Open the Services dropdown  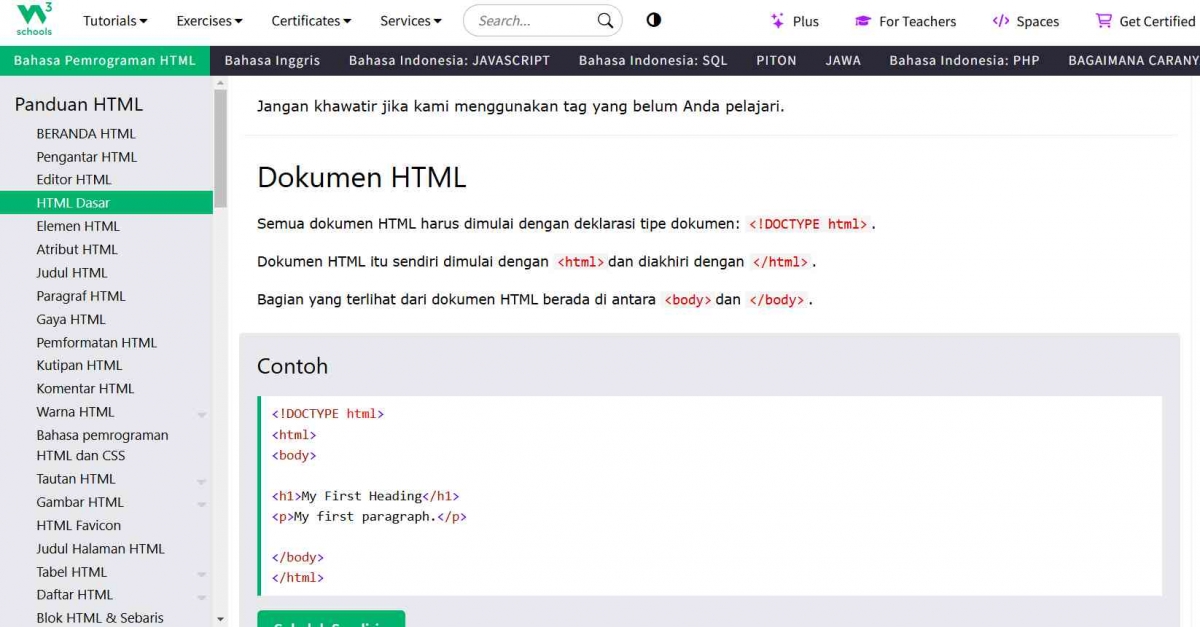(409, 20)
